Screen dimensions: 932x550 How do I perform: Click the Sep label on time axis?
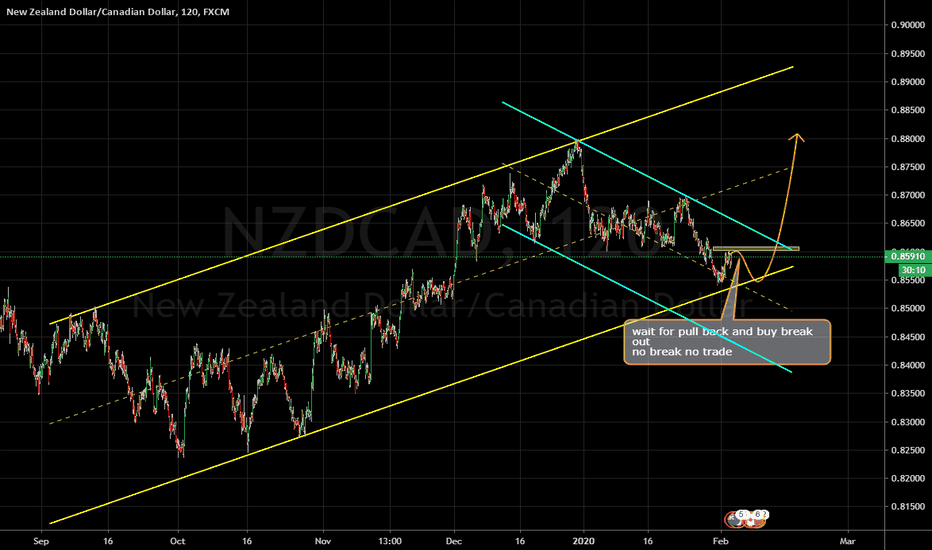click(x=41, y=541)
